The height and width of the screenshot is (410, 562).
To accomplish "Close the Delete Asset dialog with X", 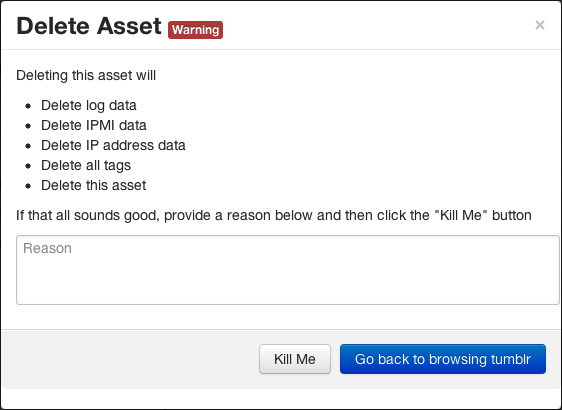I will click(540, 25).
